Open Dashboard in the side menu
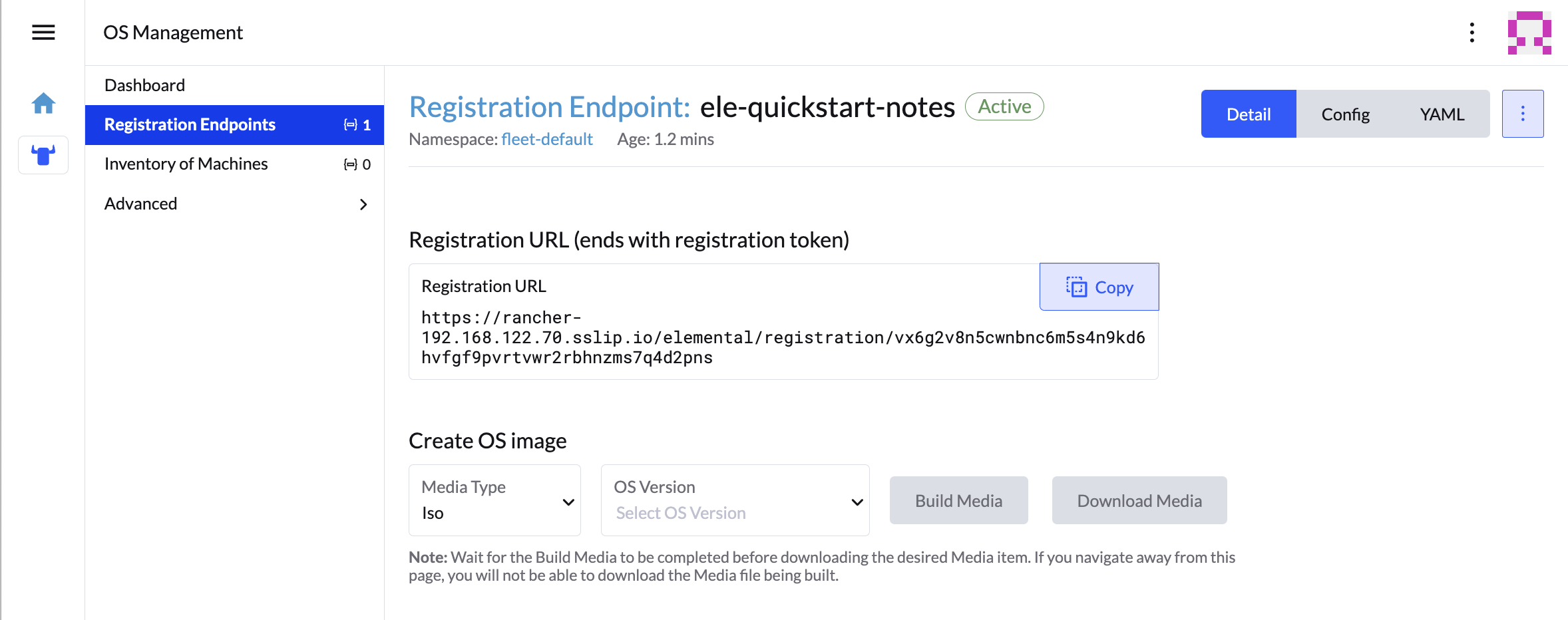This screenshot has height=620, width=1568. (x=145, y=85)
